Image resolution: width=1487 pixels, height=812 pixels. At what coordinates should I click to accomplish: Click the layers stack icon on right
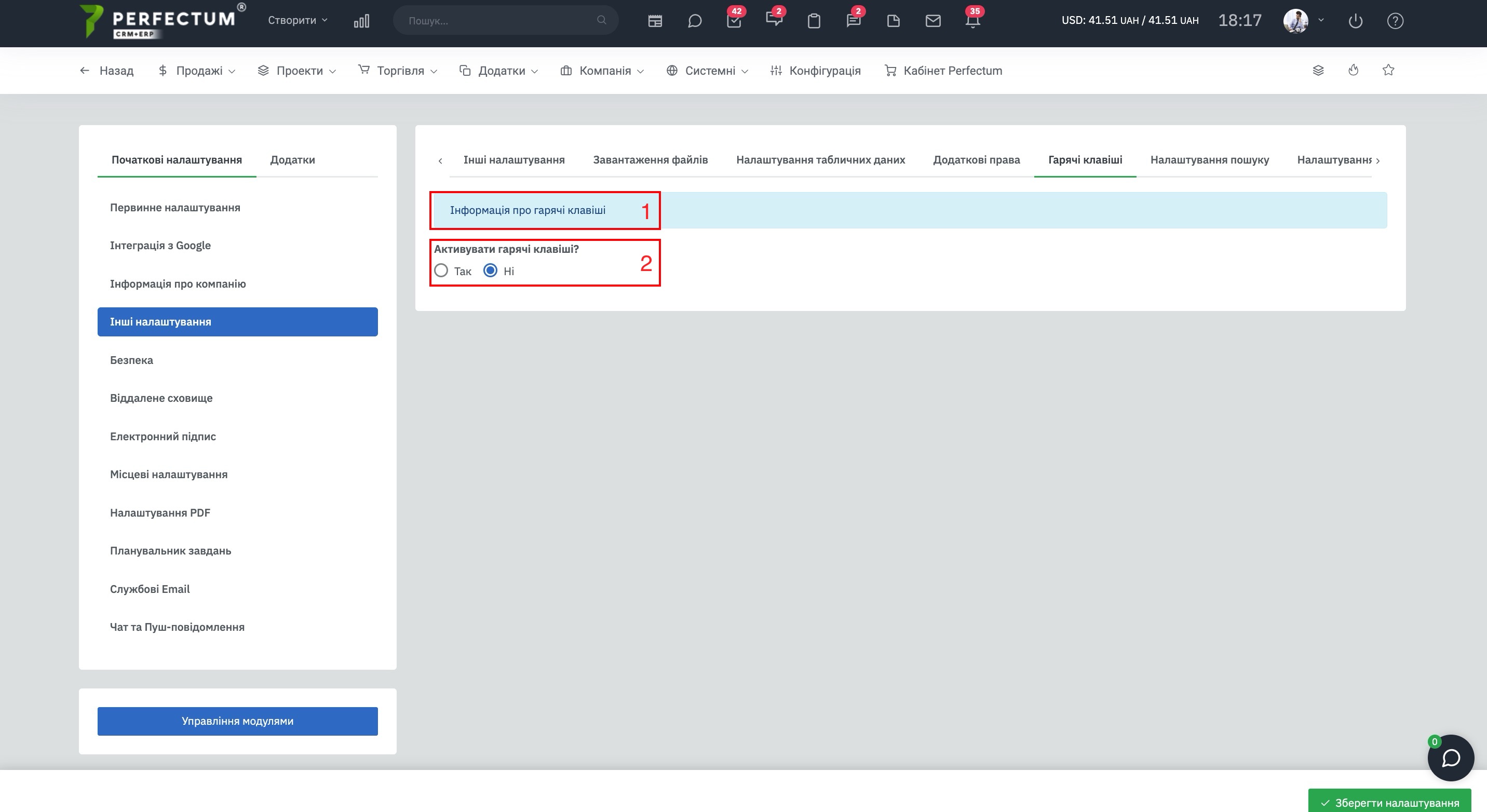(x=1318, y=71)
